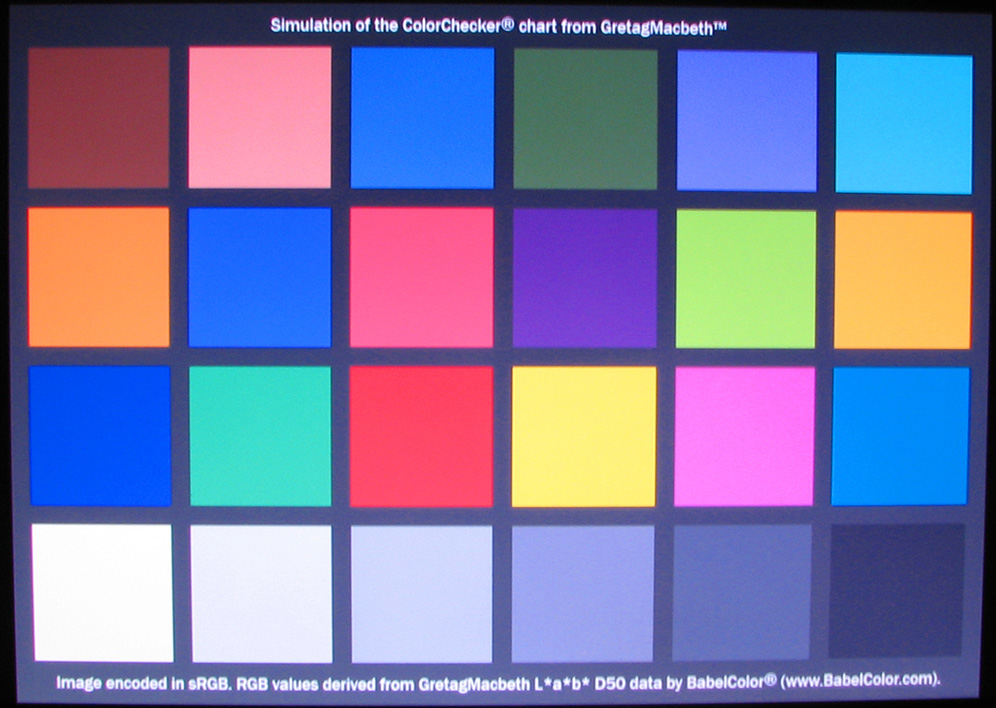Click the bright cyan sky-blue swatch
The image size is (996, 708).
[903, 123]
